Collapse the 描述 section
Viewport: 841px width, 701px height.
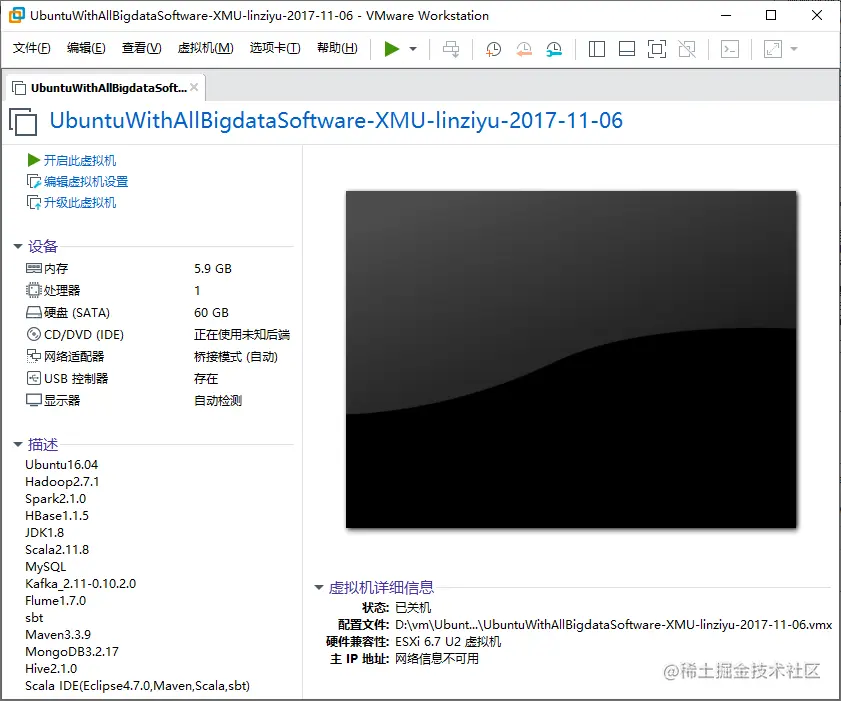(18, 444)
